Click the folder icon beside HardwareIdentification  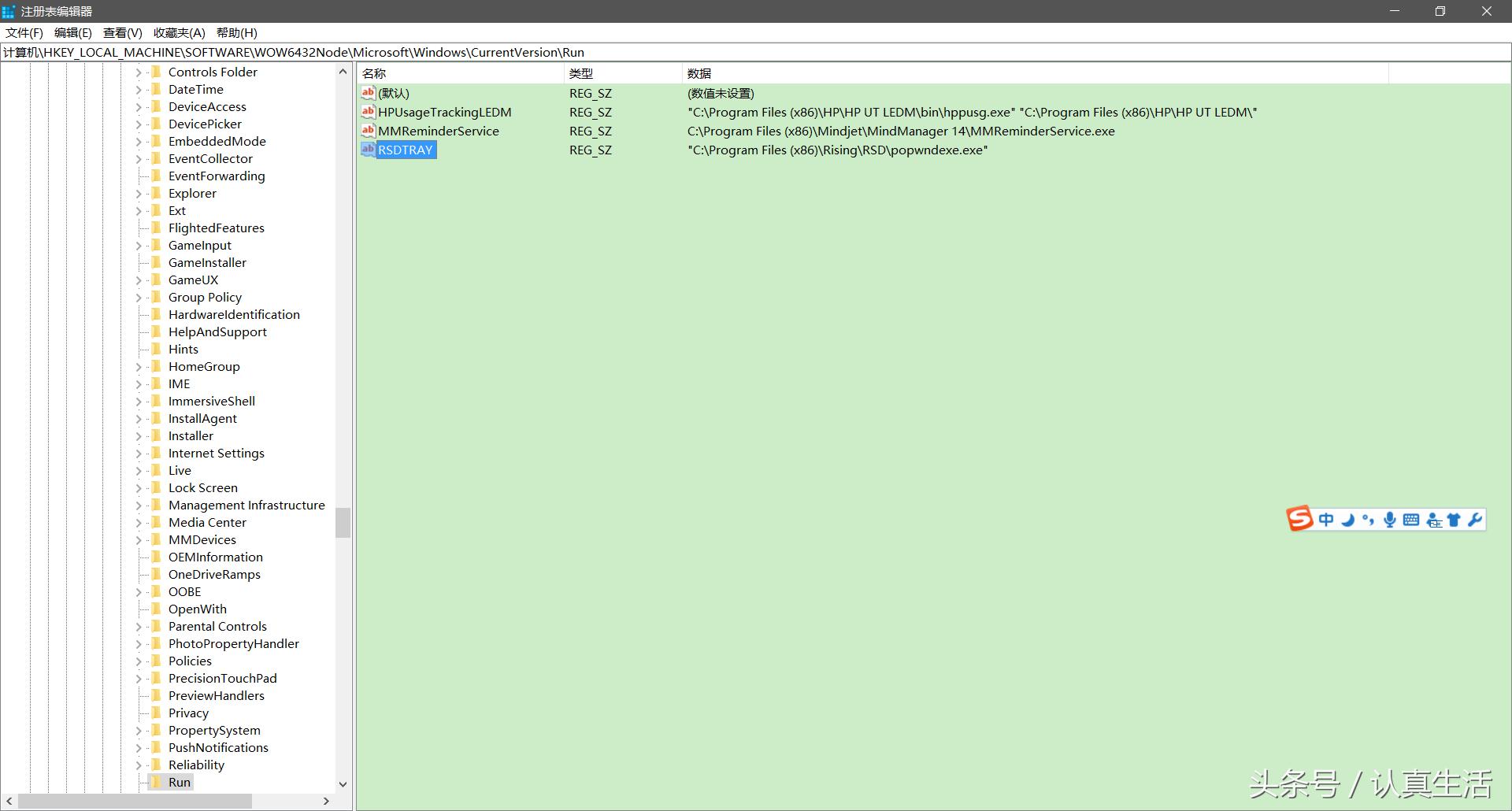(x=156, y=314)
